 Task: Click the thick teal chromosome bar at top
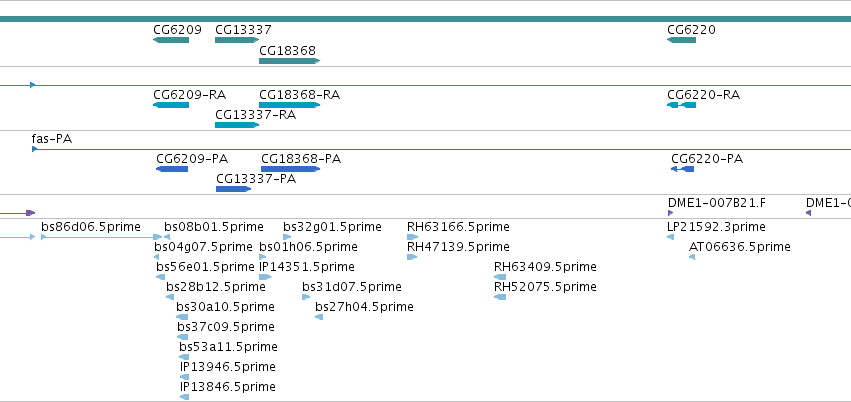pyautogui.click(x=426, y=19)
